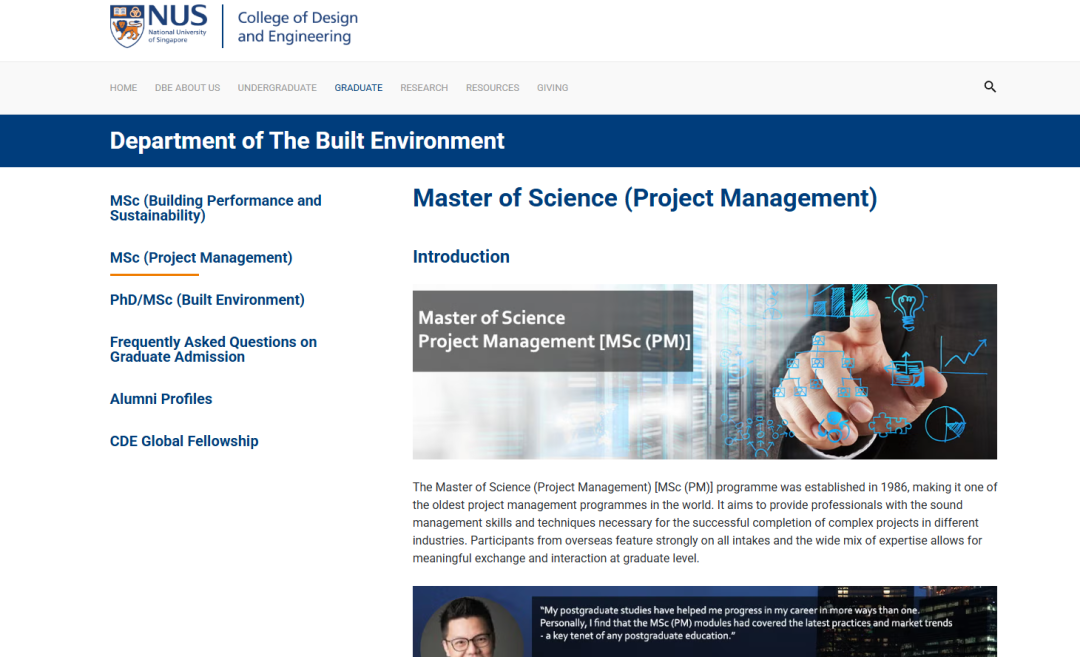Click the alumni portrait photo

click(472, 630)
